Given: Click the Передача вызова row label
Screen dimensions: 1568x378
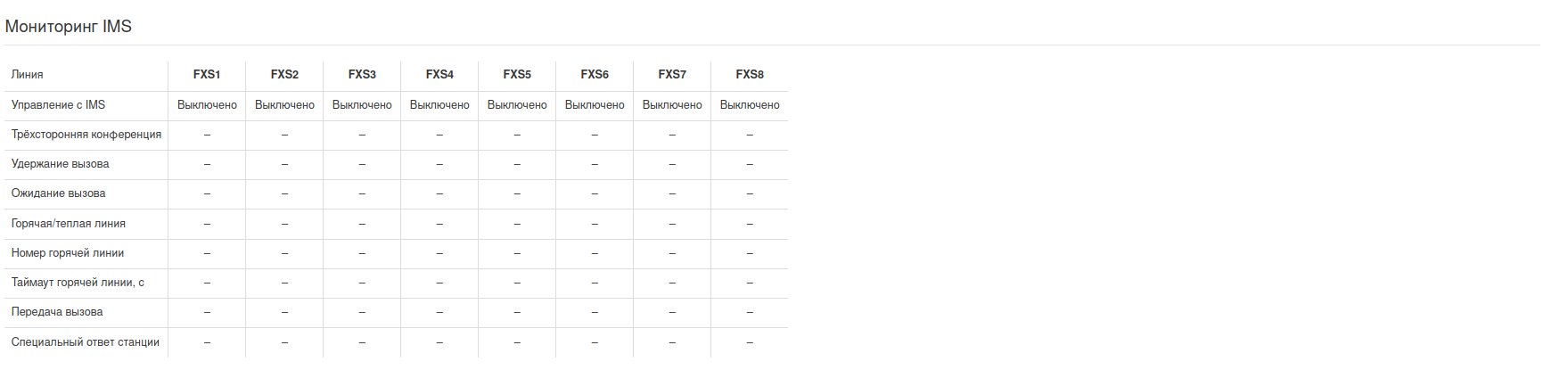Looking at the screenshot, I should click(57, 312).
